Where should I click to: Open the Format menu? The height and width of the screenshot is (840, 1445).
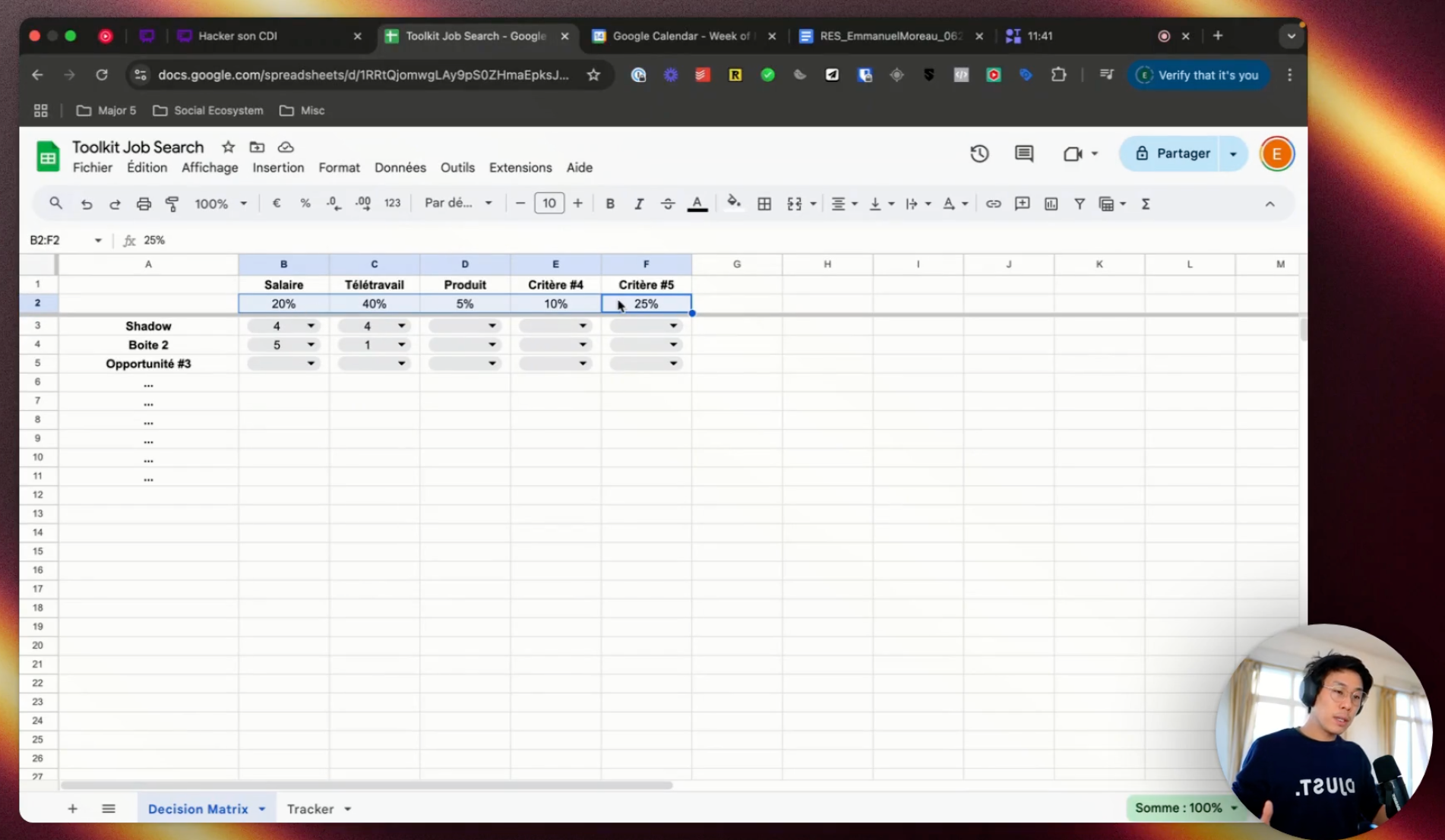pyautogui.click(x=339, y=168)
